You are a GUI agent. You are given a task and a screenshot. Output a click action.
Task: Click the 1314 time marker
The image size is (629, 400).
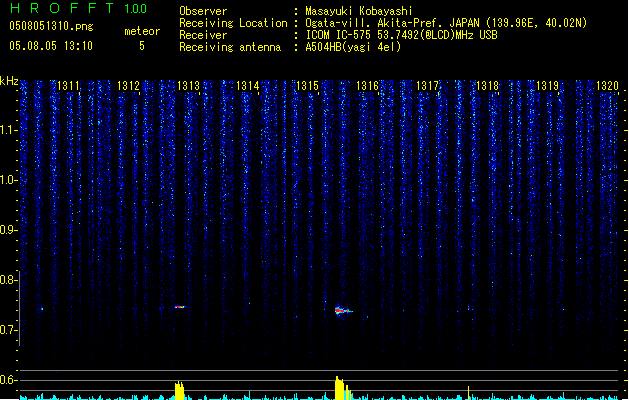[248, 86]
